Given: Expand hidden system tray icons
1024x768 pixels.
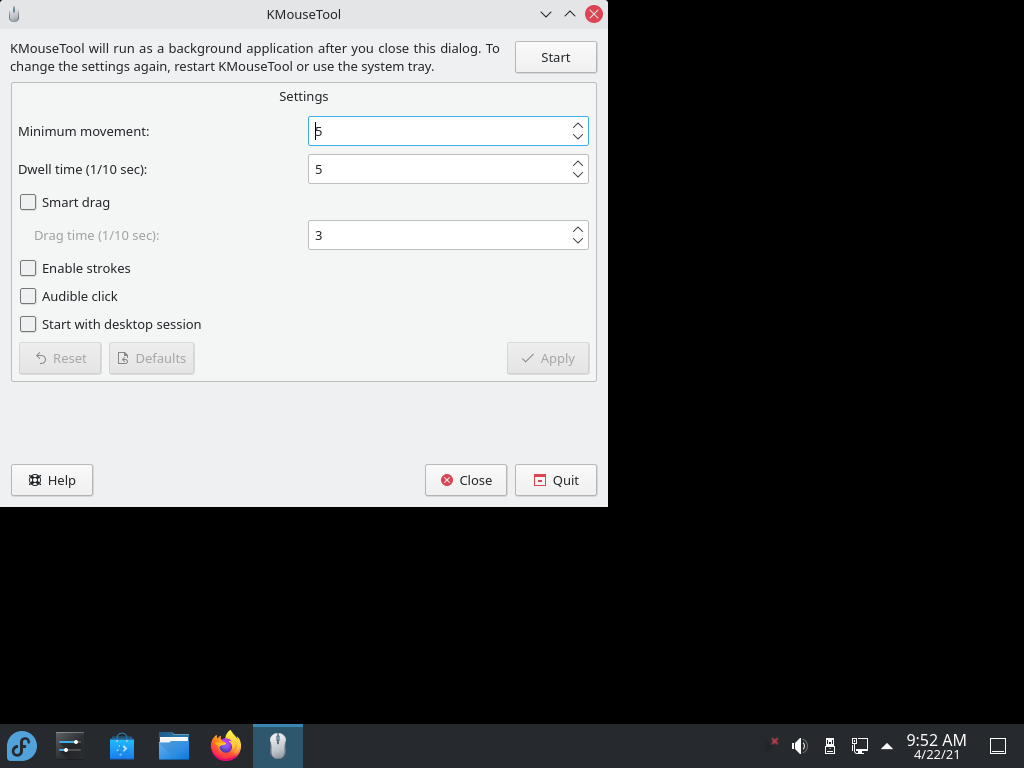Looking at the screenshot, I should (887, 746).
